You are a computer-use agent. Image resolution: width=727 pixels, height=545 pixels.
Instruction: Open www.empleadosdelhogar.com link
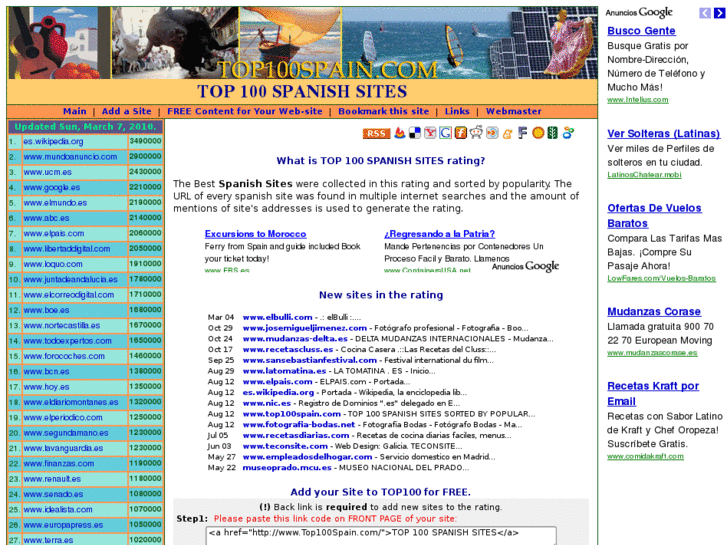tap(307, 457)
